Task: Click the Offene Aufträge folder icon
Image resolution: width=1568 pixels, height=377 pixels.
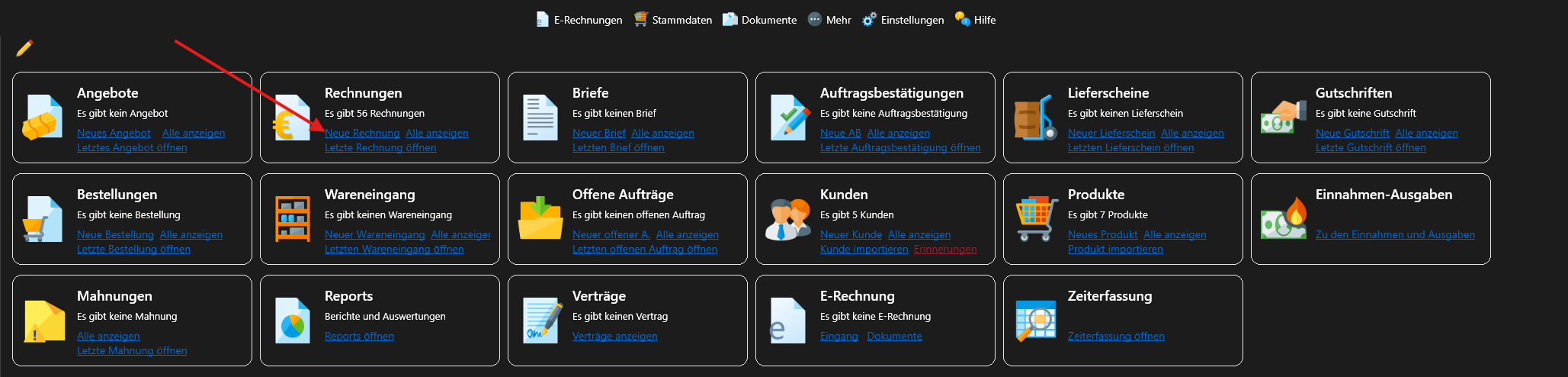Action: tap(540, 219)
